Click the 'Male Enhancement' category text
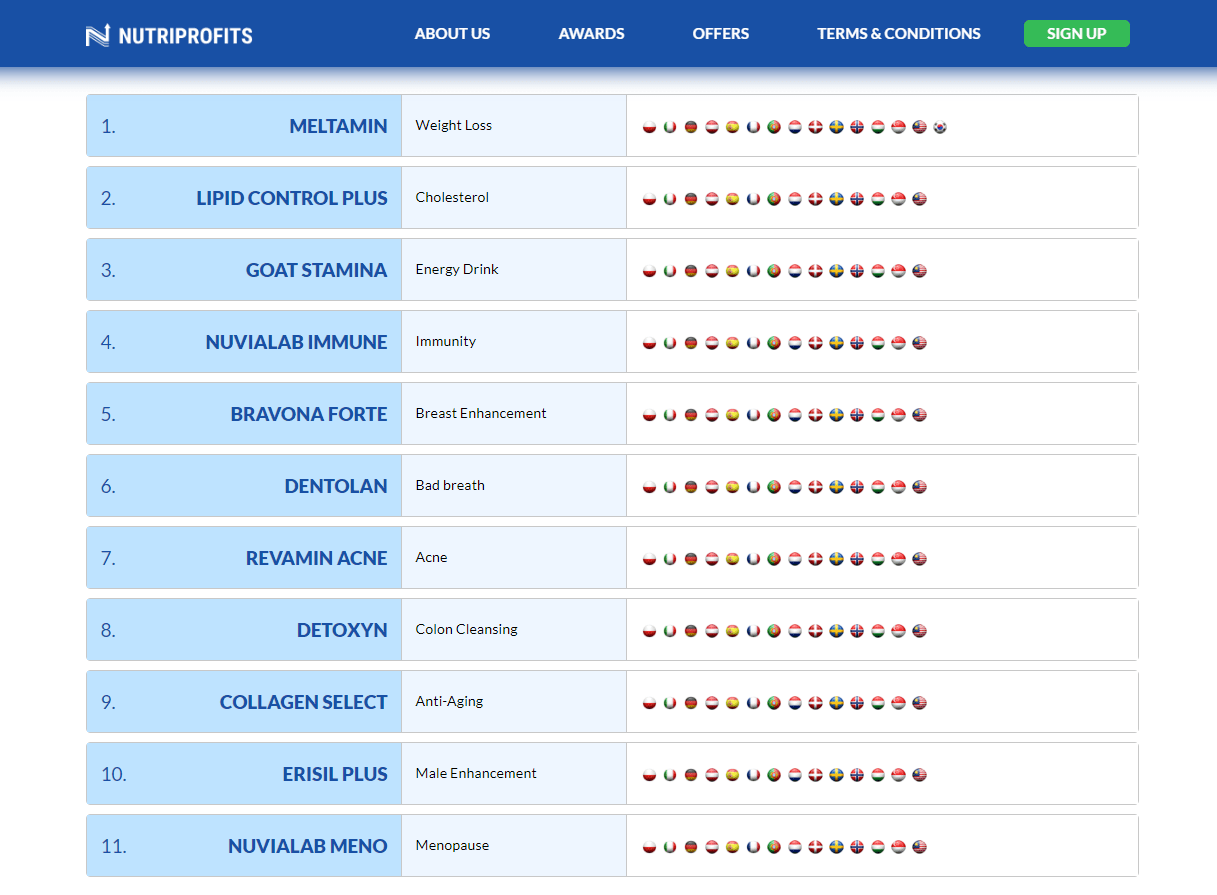 476,774
